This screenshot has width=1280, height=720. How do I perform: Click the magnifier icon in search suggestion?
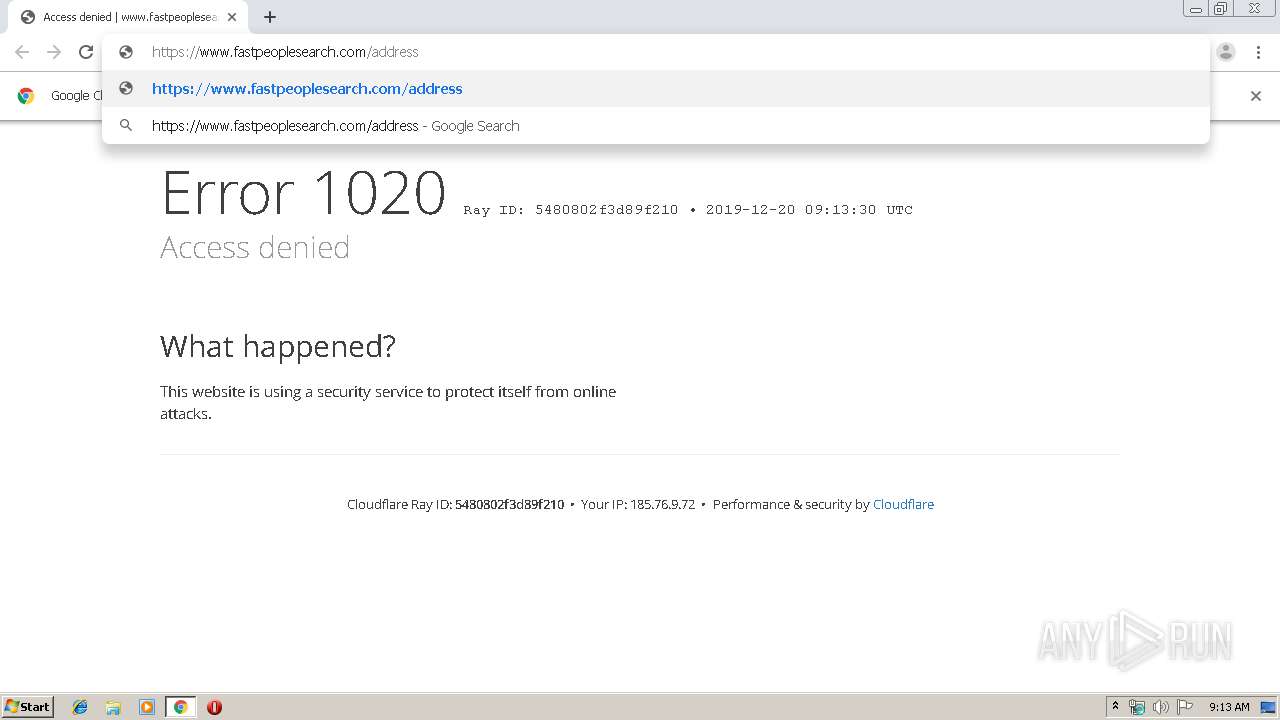tap(126, 126)
